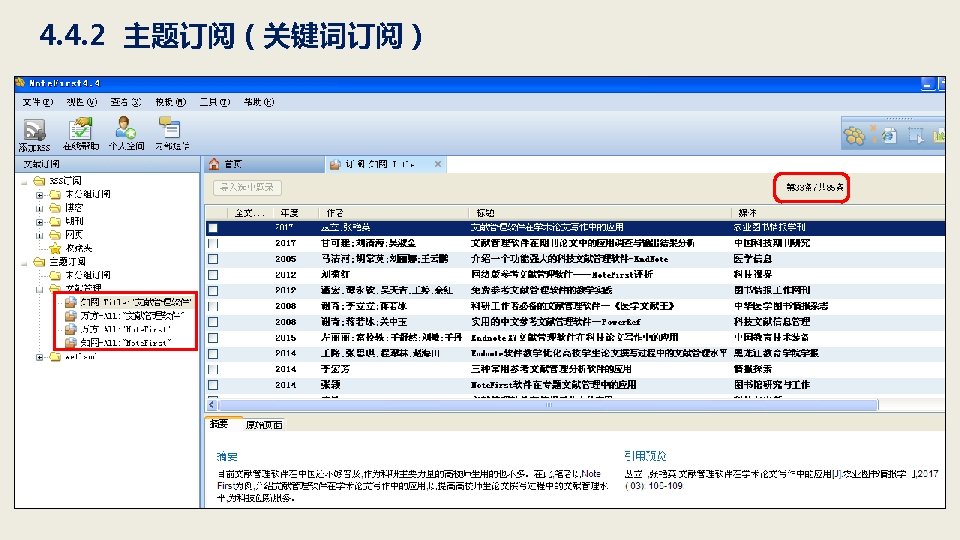Expand the wellsml tree node
The image size is (960, 540).
click(40, 357)
